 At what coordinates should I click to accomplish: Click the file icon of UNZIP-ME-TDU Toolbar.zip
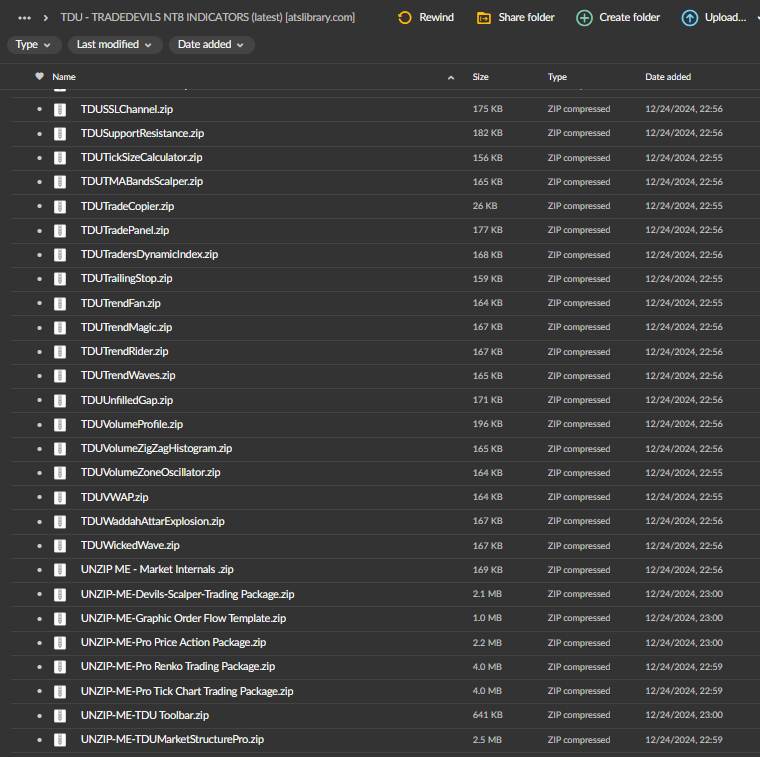(60, 715)
